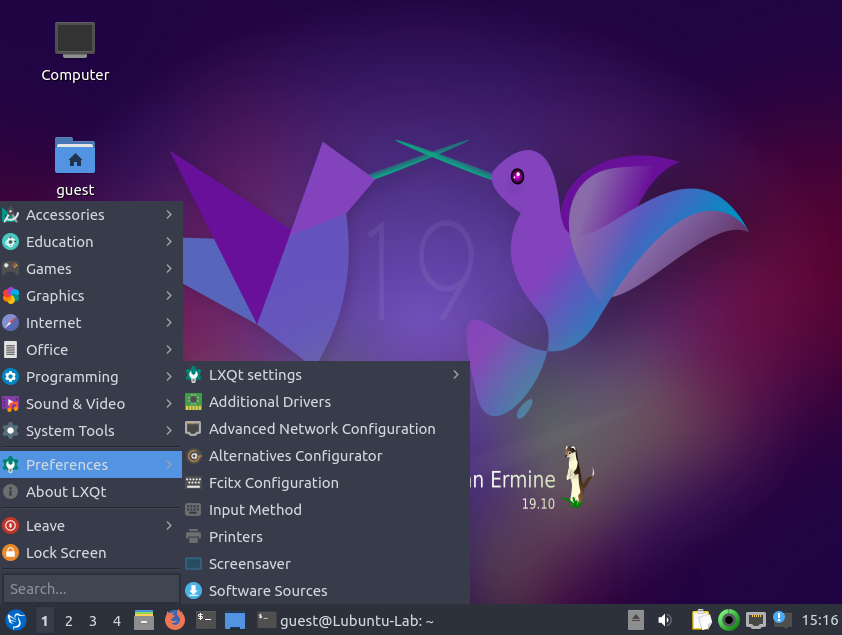Click the Additional Drivers chip icon
This screenshot has width=842, height=635.
[193, 402]
